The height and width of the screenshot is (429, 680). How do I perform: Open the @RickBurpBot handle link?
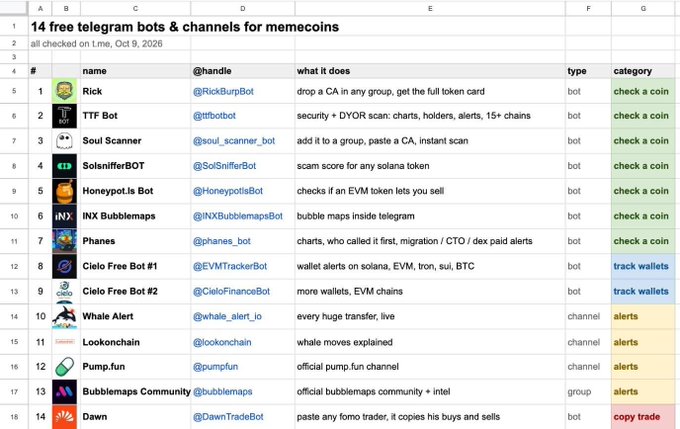(x=223, y=92)
